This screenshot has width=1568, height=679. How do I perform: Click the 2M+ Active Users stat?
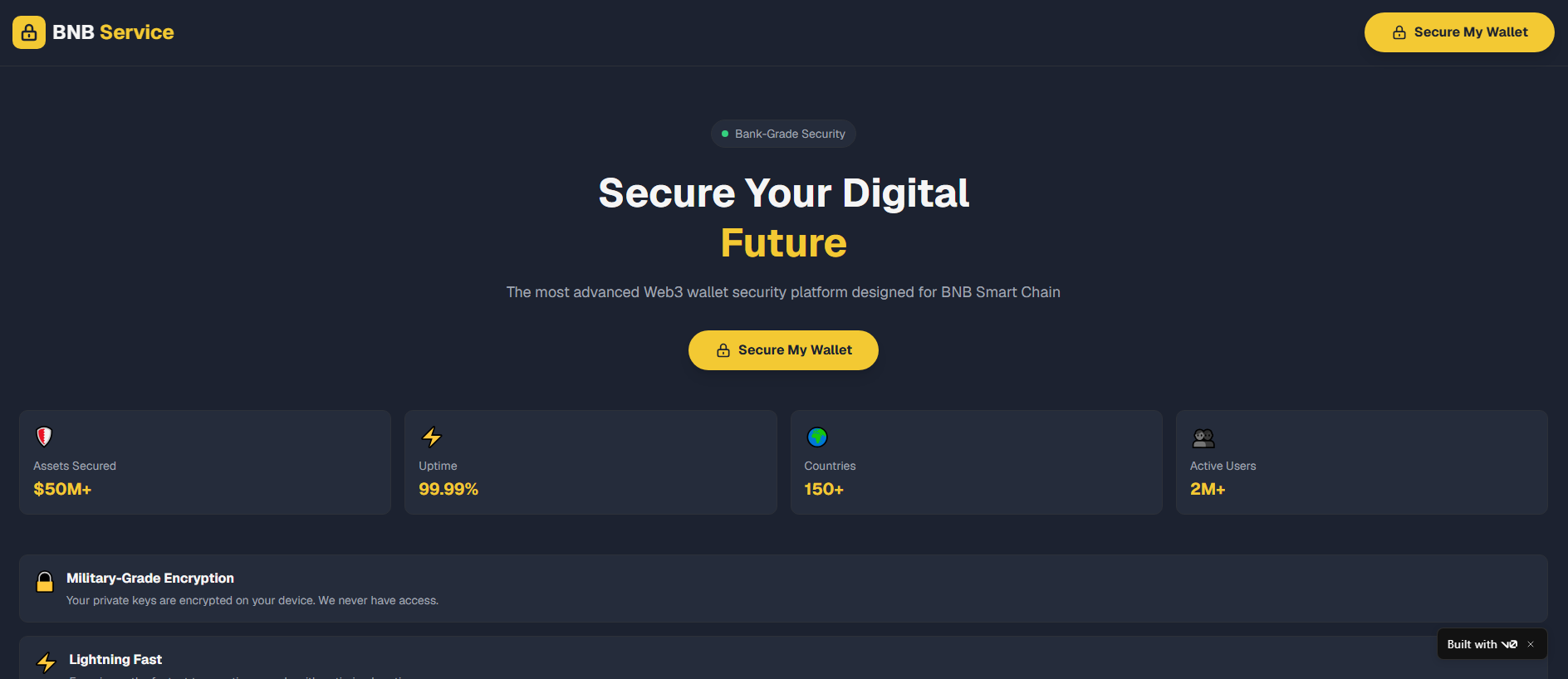1208,489
